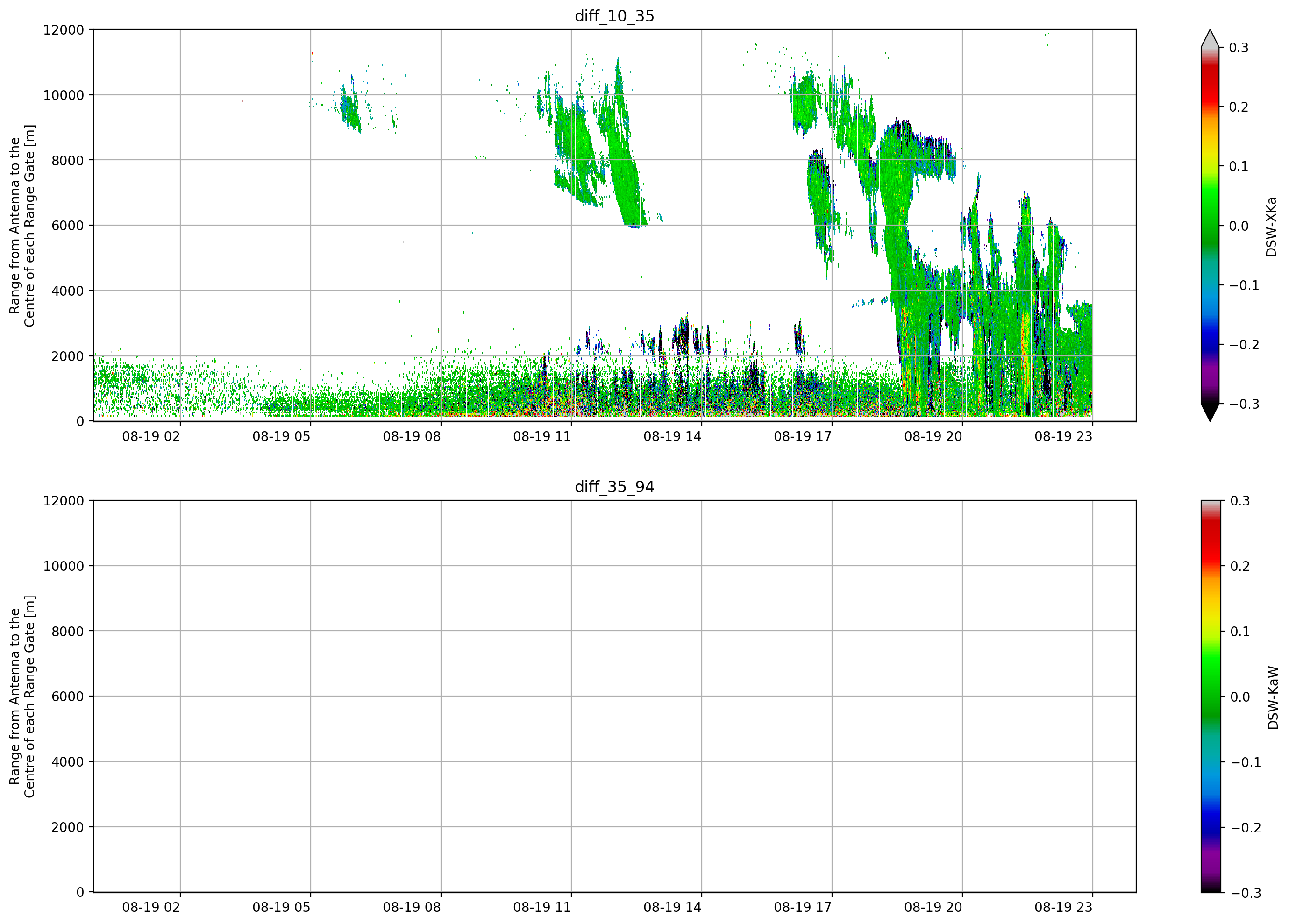Click the 8000 y-tick of diff_35_94 plot
Image resolution: width=1289 pixels, height=924 pixels.
[68, 632]
